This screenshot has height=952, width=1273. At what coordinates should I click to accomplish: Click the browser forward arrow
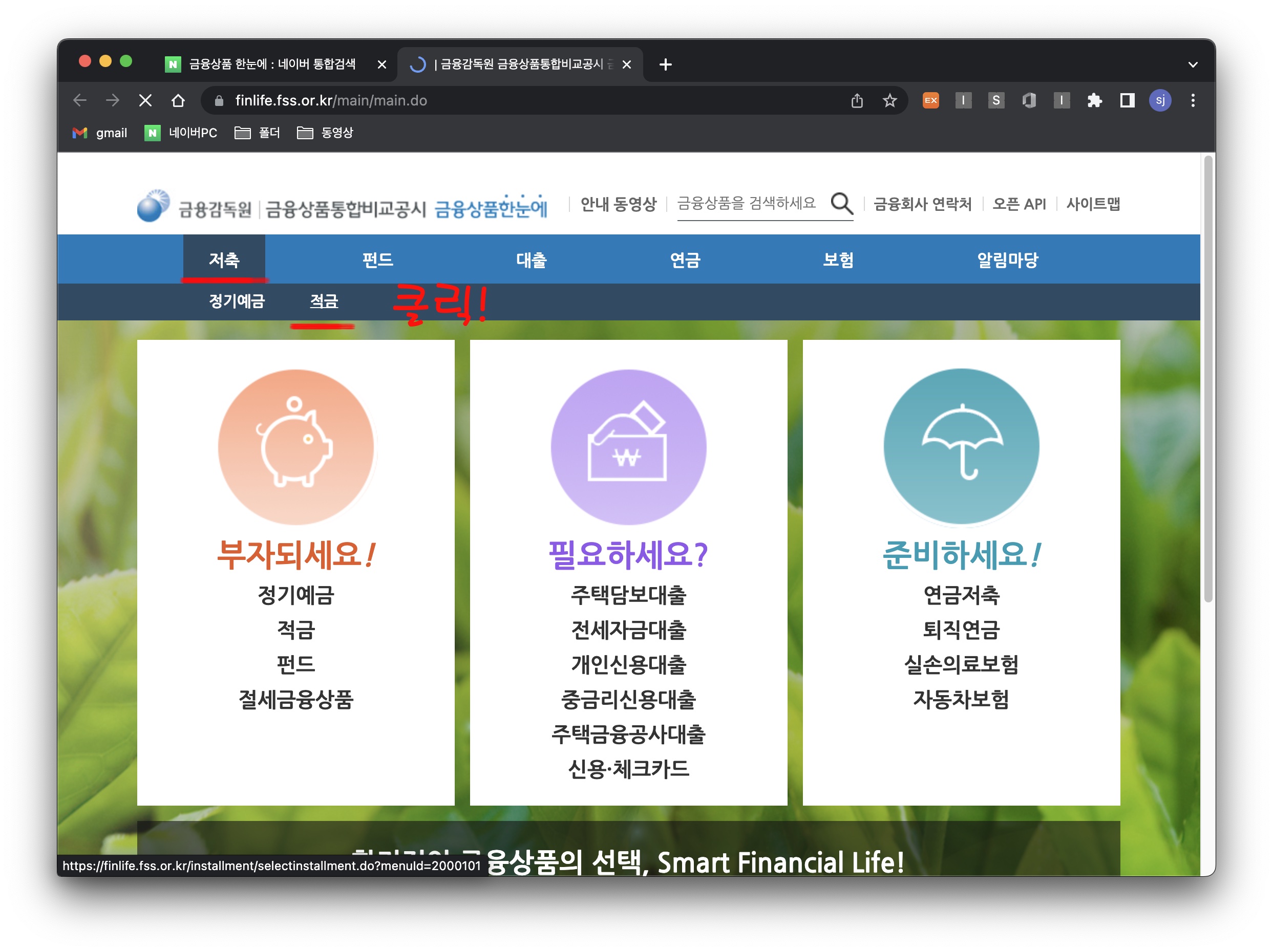click(x=113, y=101)
